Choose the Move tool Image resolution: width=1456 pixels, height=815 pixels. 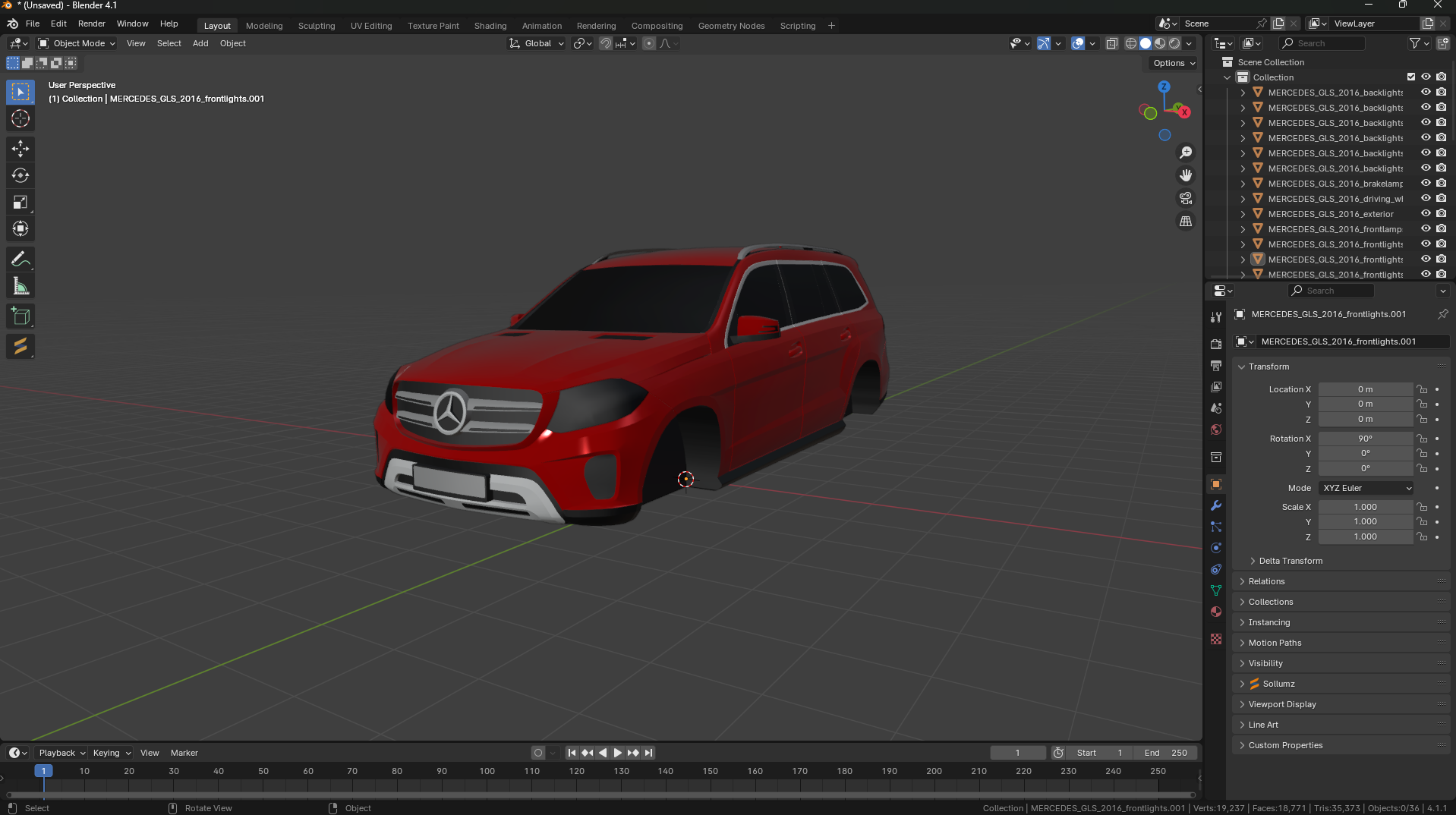[x=20, y=148]
